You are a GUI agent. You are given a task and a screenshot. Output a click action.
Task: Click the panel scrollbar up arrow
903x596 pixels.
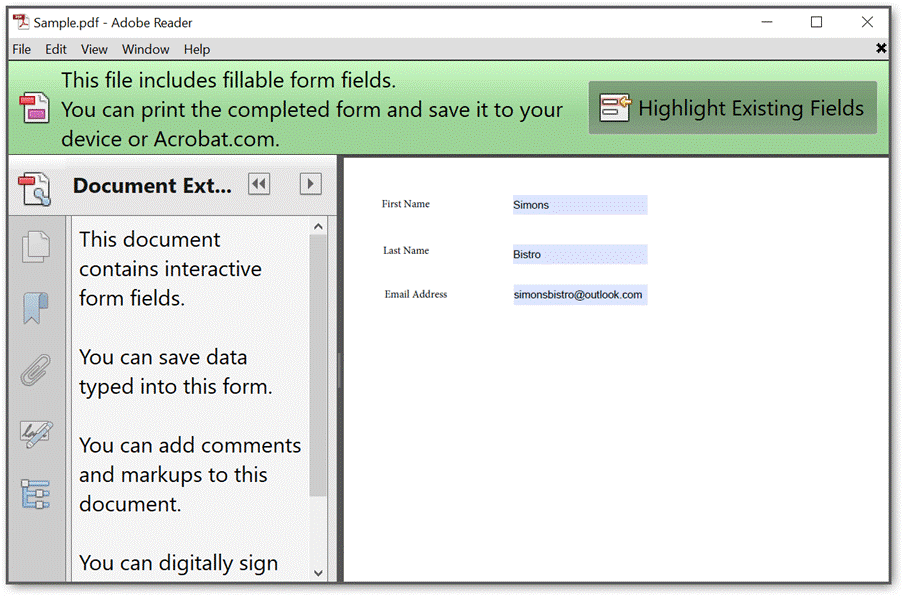click(318, 227)
